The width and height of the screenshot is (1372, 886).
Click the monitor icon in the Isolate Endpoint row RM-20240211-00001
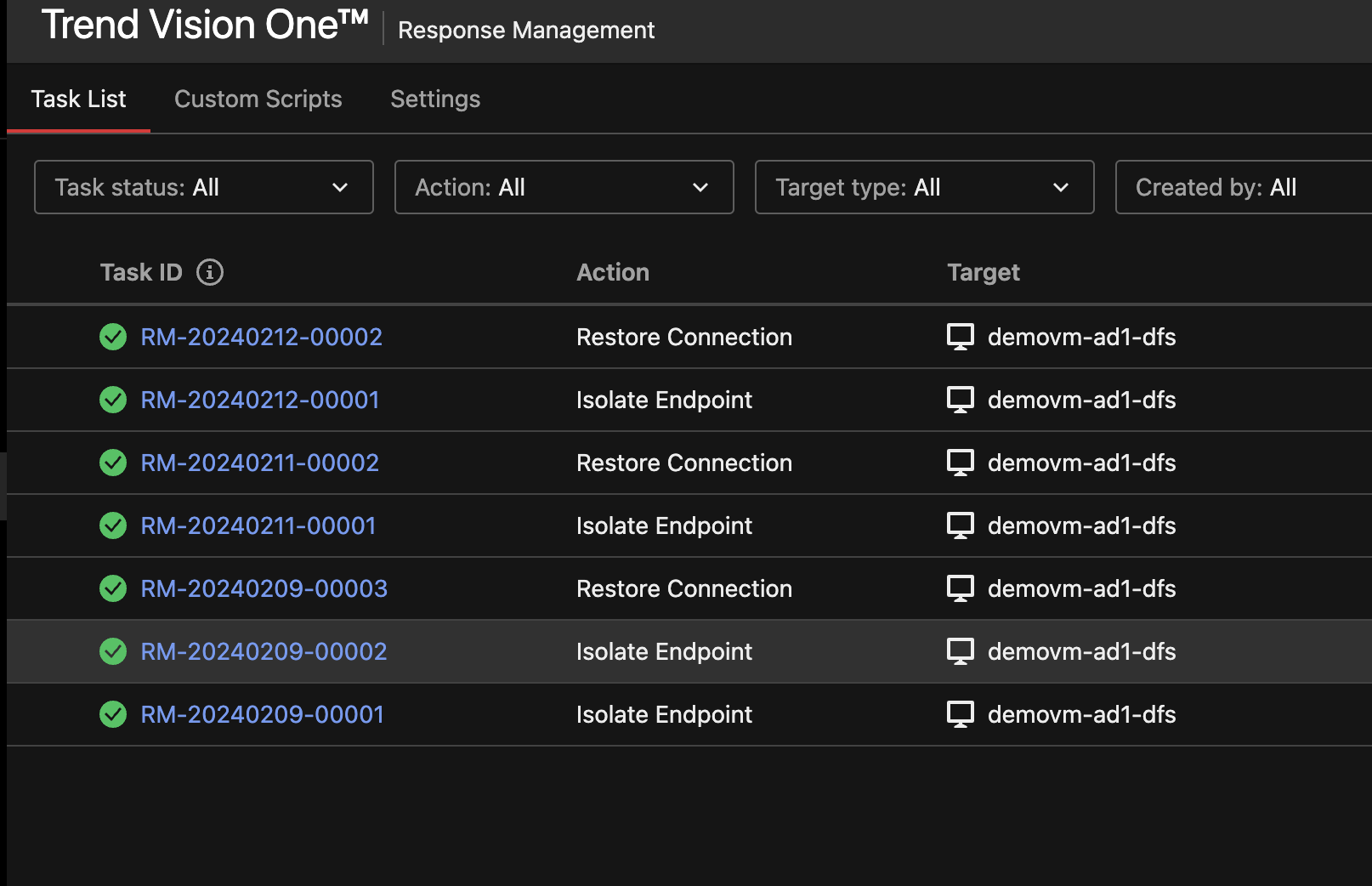(x=961, y=525)
